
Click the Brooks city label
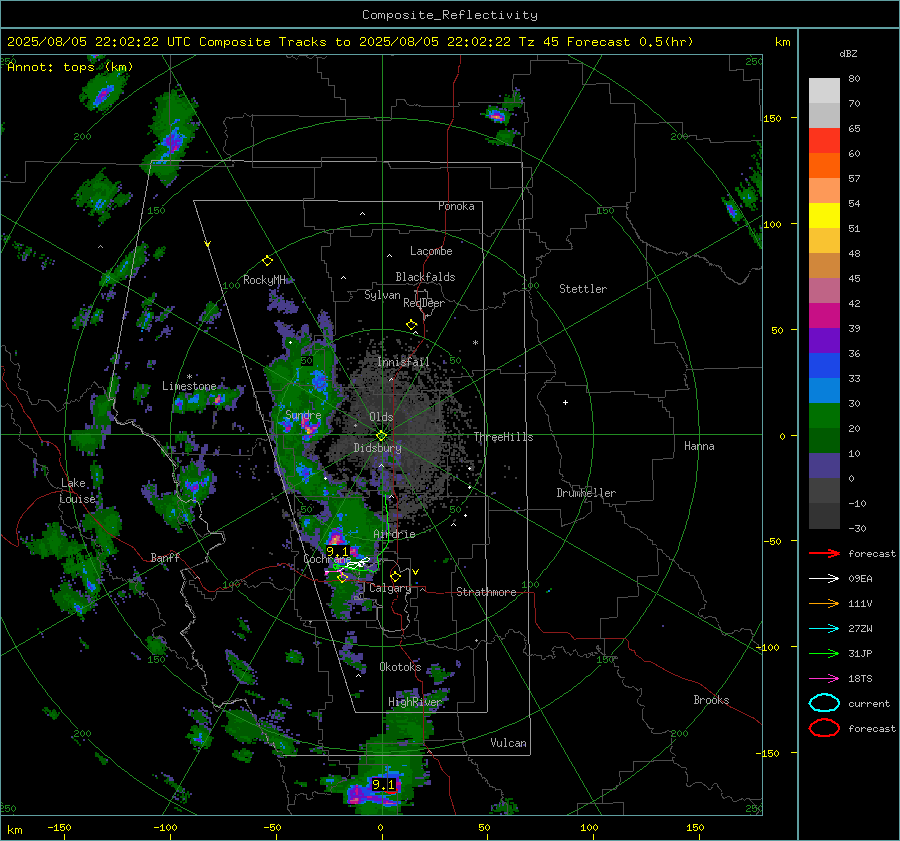(711, 700)
